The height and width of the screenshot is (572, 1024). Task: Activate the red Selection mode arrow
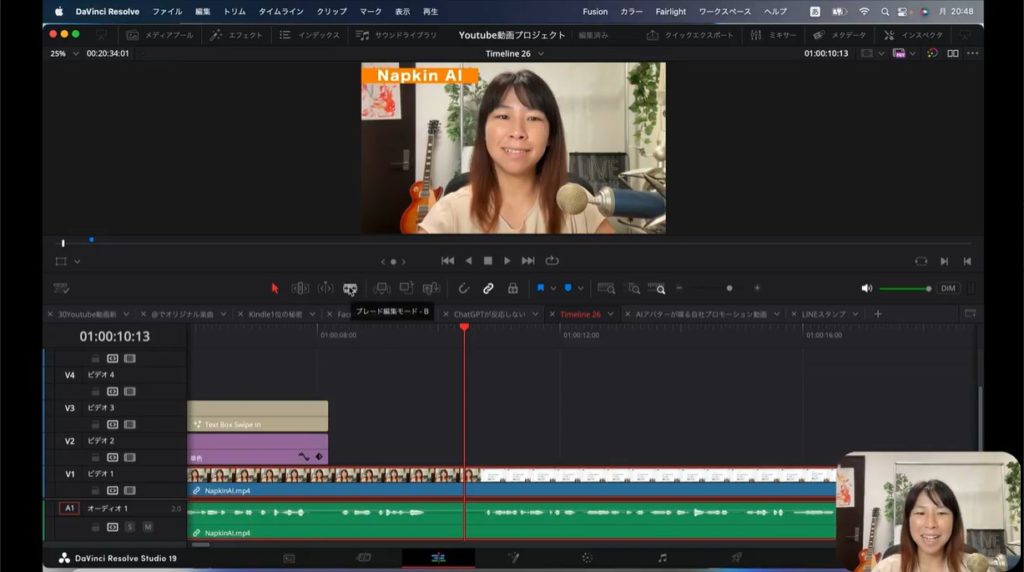275,288
